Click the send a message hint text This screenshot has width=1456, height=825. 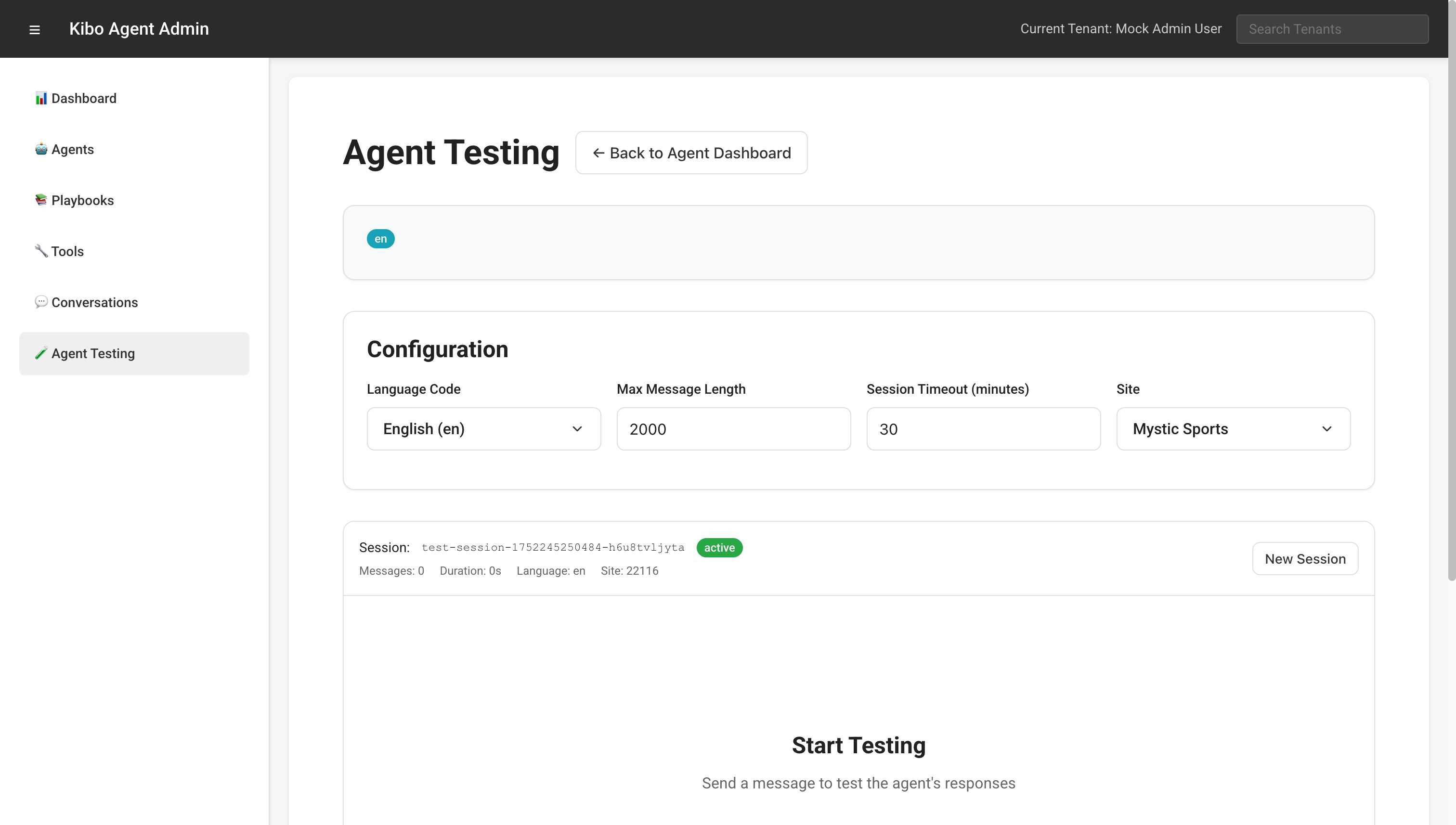(858, 783)
